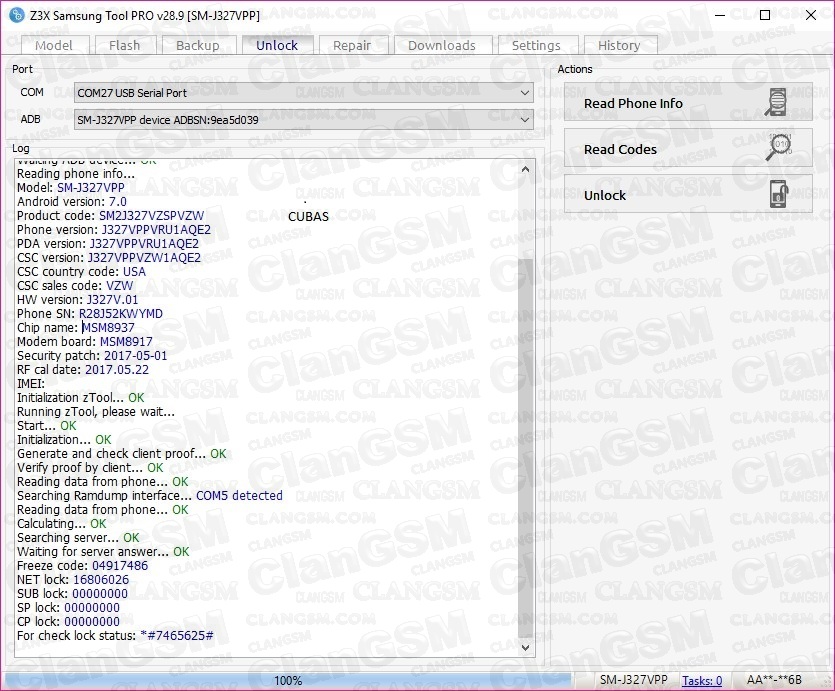Click the Unlock phone padlock icon

point(779,194)
